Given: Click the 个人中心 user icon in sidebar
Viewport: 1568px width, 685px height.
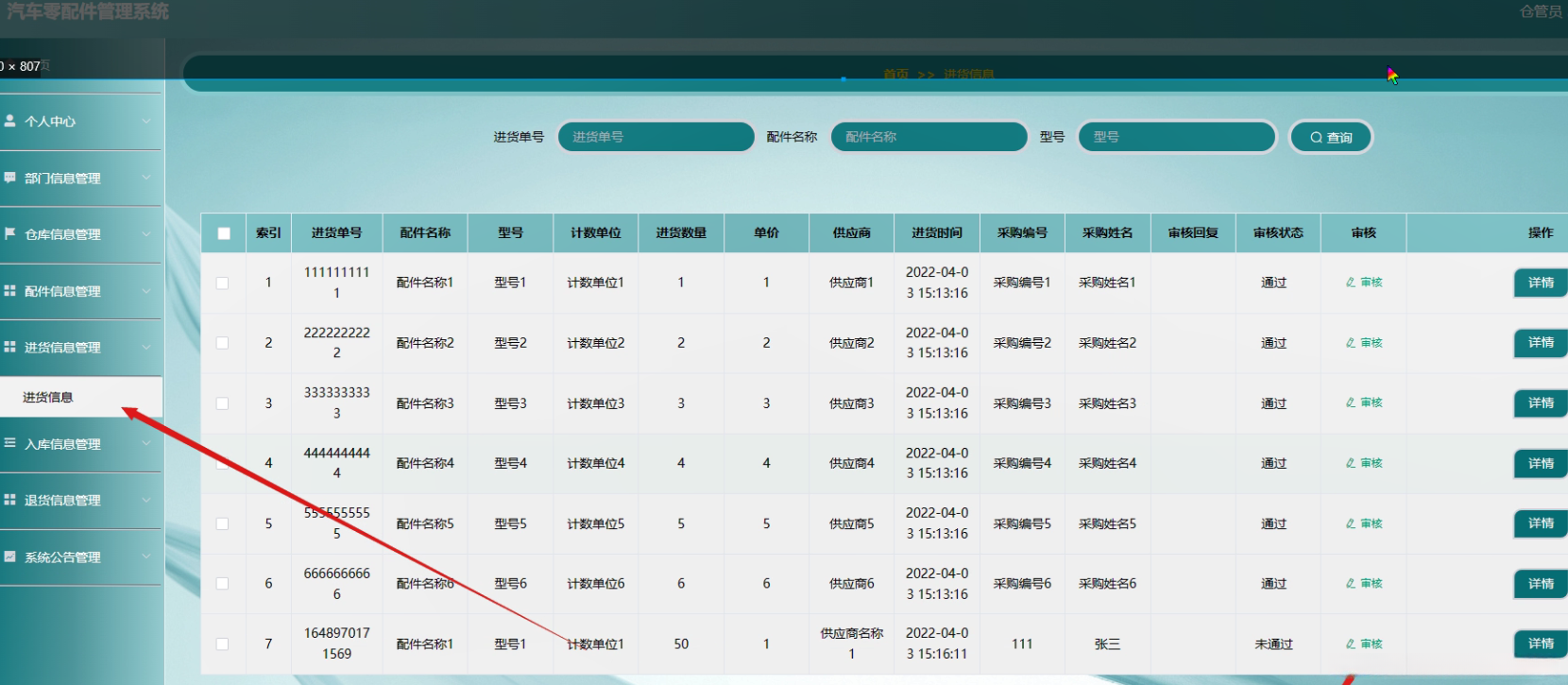Looking at the screenshot, I should coord(9,121).
